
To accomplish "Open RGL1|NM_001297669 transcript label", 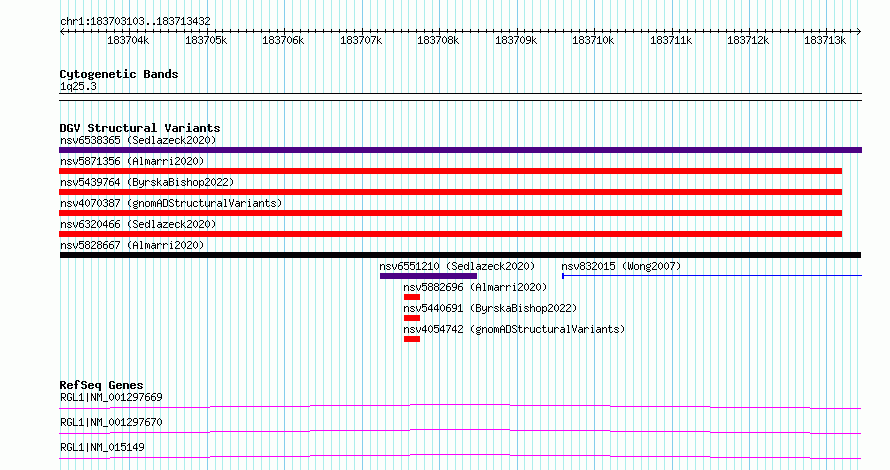I will 111,397.
